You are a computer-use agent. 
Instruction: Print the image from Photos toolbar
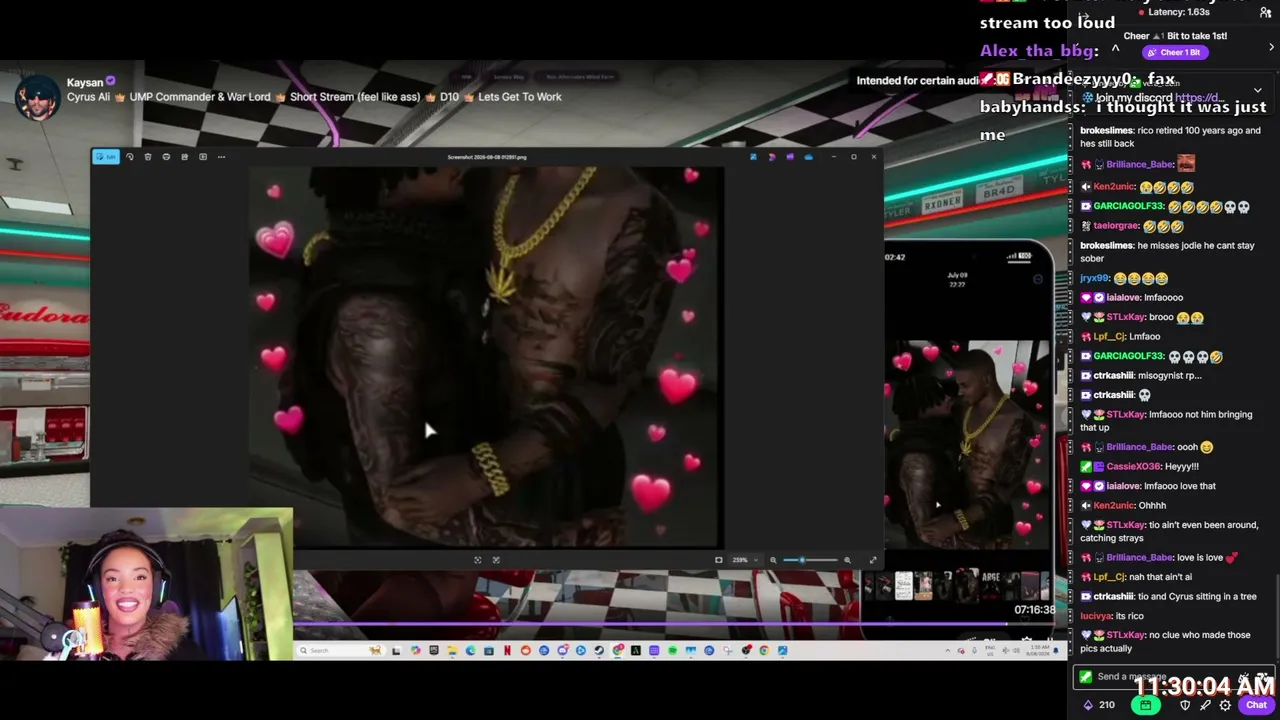point(166,157)
